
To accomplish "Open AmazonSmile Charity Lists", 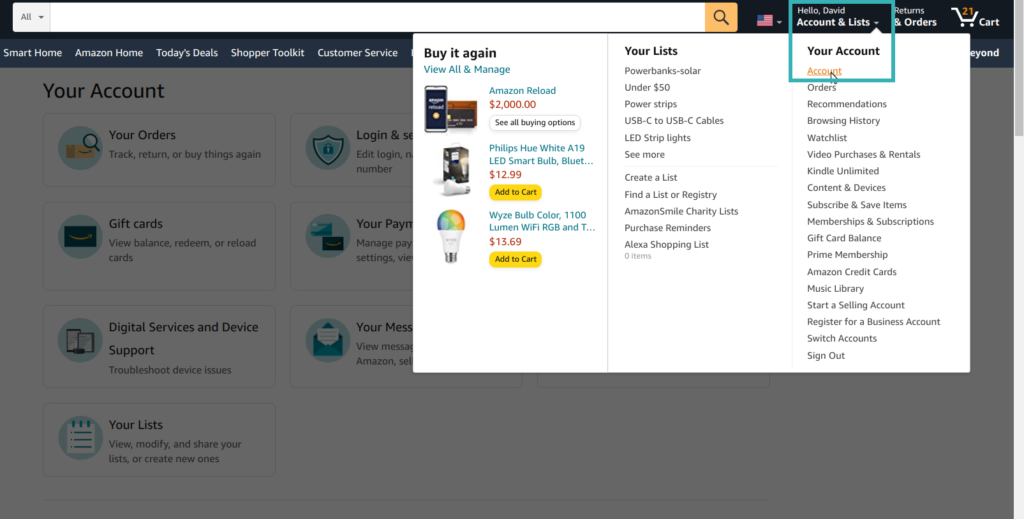I will pyautogui.click(x=681, y=212).
